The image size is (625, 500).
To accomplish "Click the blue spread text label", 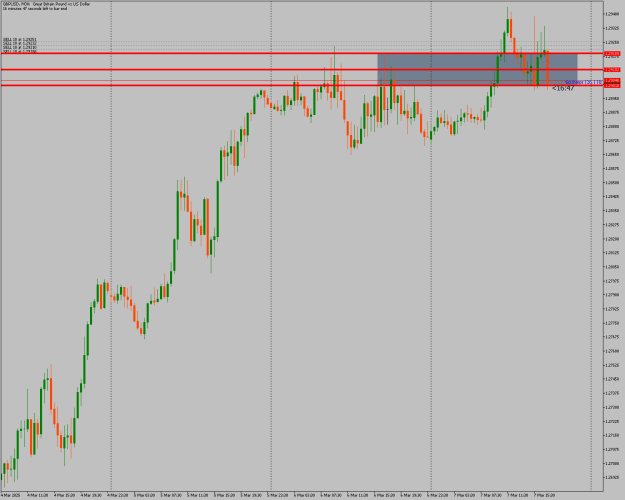I will (x=583, y=82).
